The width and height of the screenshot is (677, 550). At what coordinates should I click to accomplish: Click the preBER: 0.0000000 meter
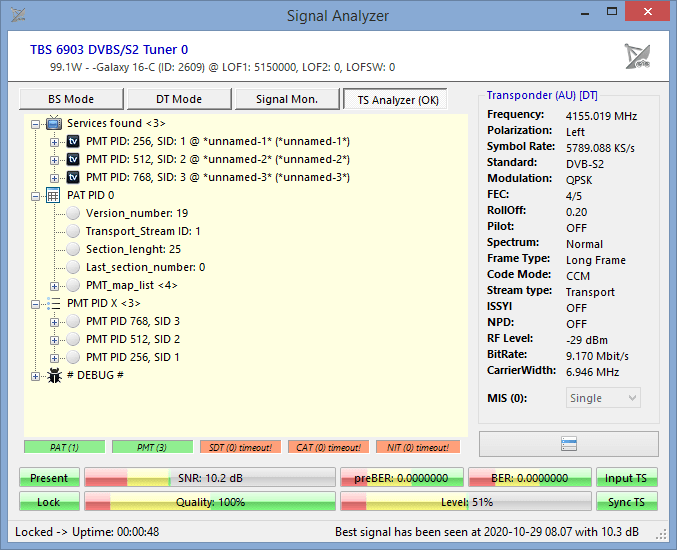coord(402,477)
